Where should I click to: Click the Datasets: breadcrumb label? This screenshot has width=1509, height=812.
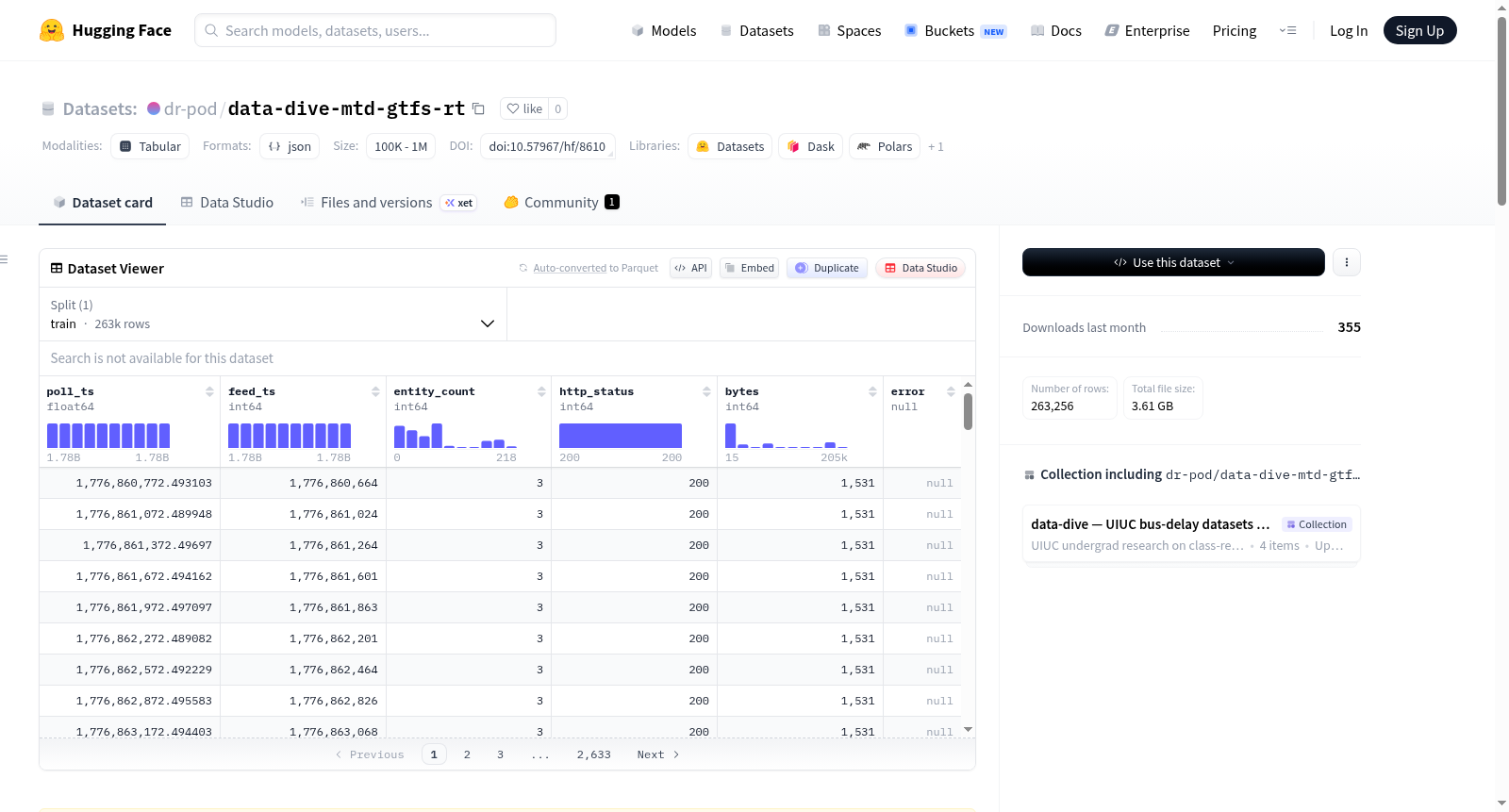(100, 108)
